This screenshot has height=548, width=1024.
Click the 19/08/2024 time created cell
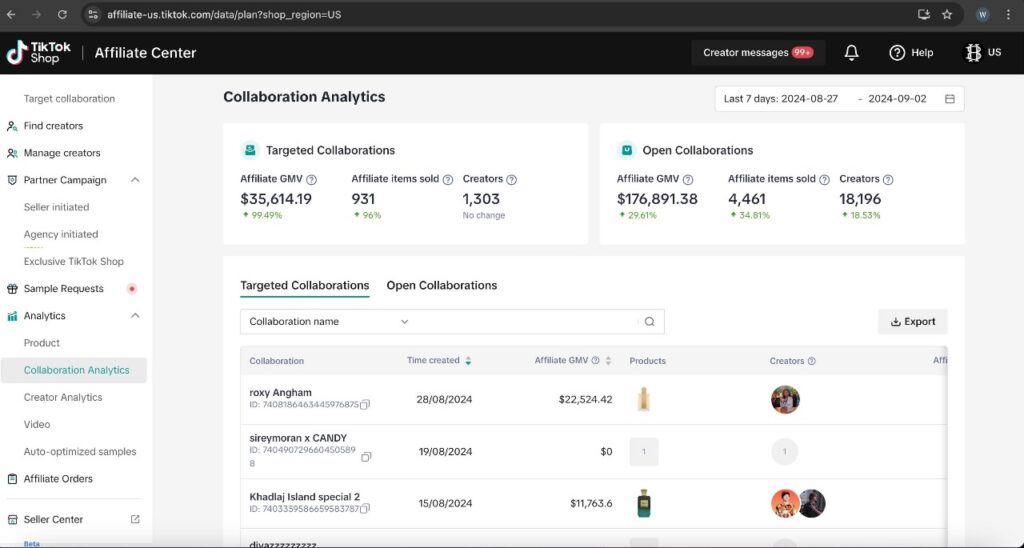pos(444,451)
